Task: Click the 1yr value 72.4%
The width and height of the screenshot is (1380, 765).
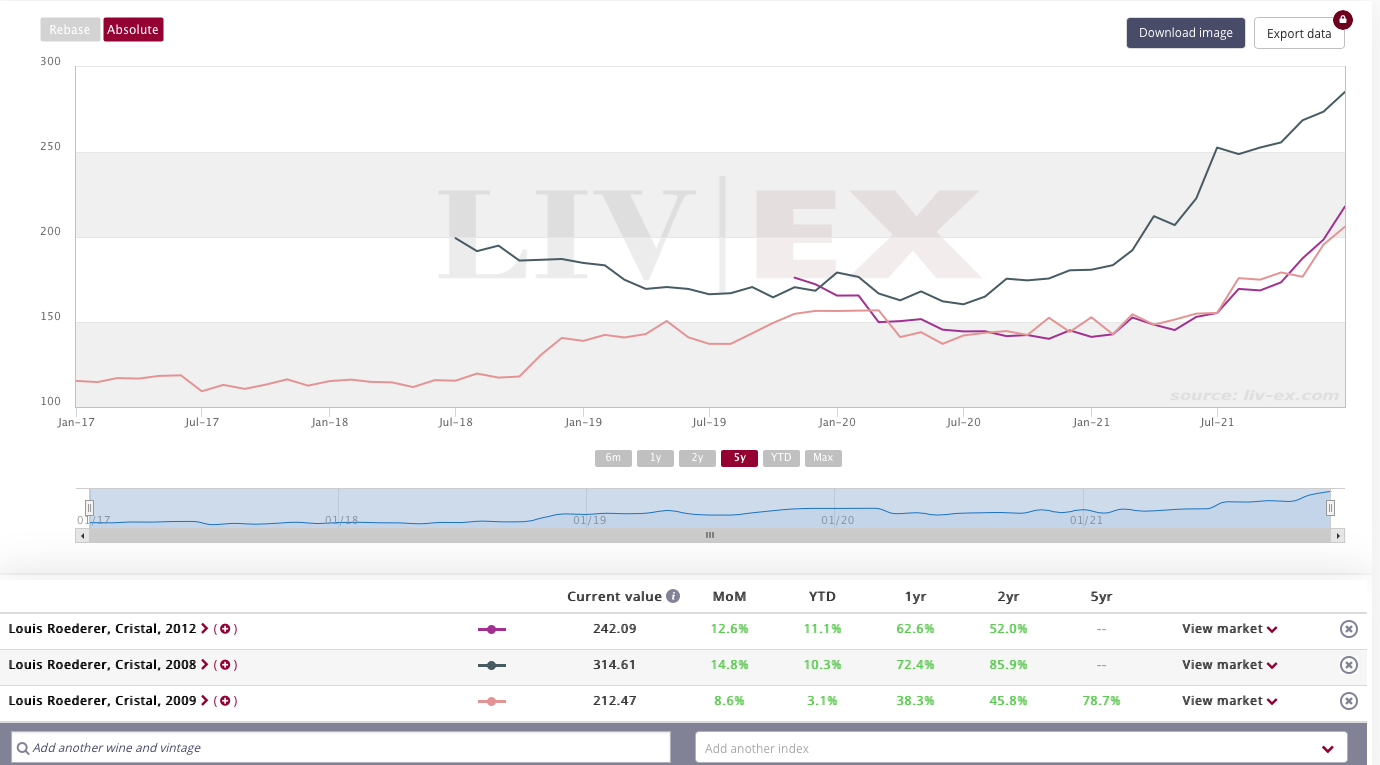Action: click(x=915, y=665)
